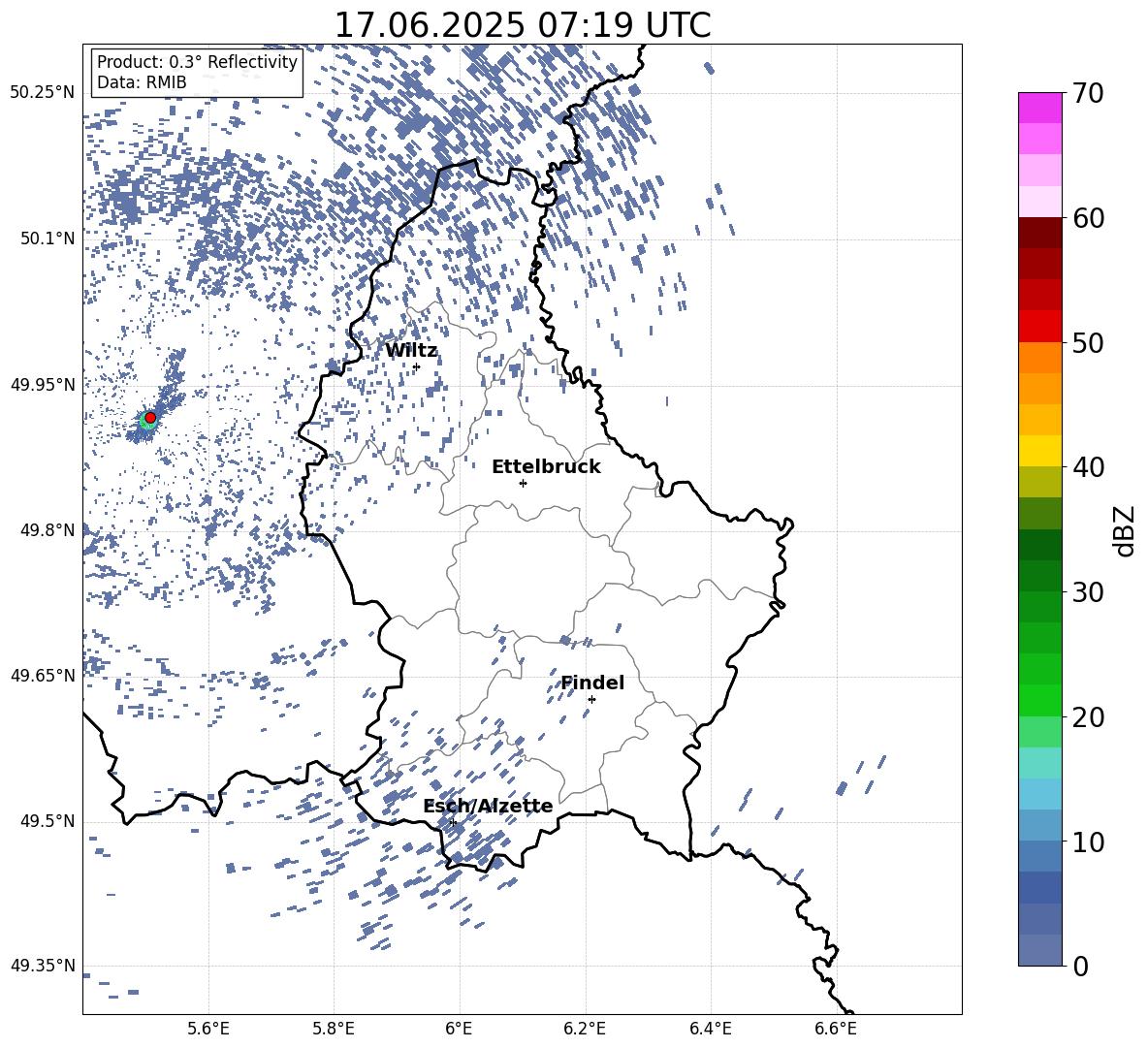Select the Wiltz city label

point(411,350)
